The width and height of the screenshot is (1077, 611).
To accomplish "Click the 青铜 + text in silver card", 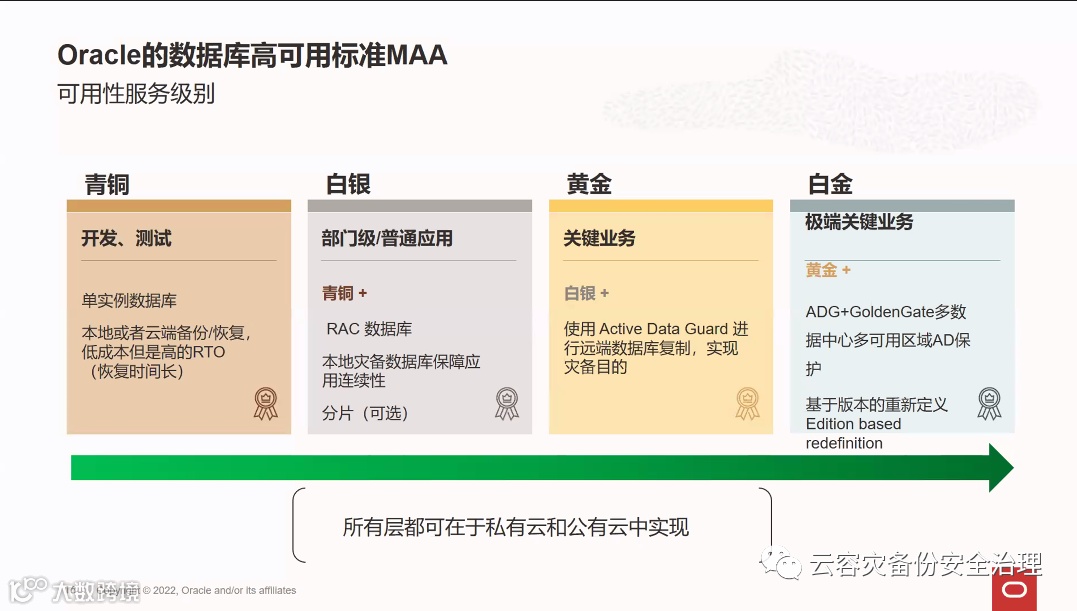I will point(345,293).
